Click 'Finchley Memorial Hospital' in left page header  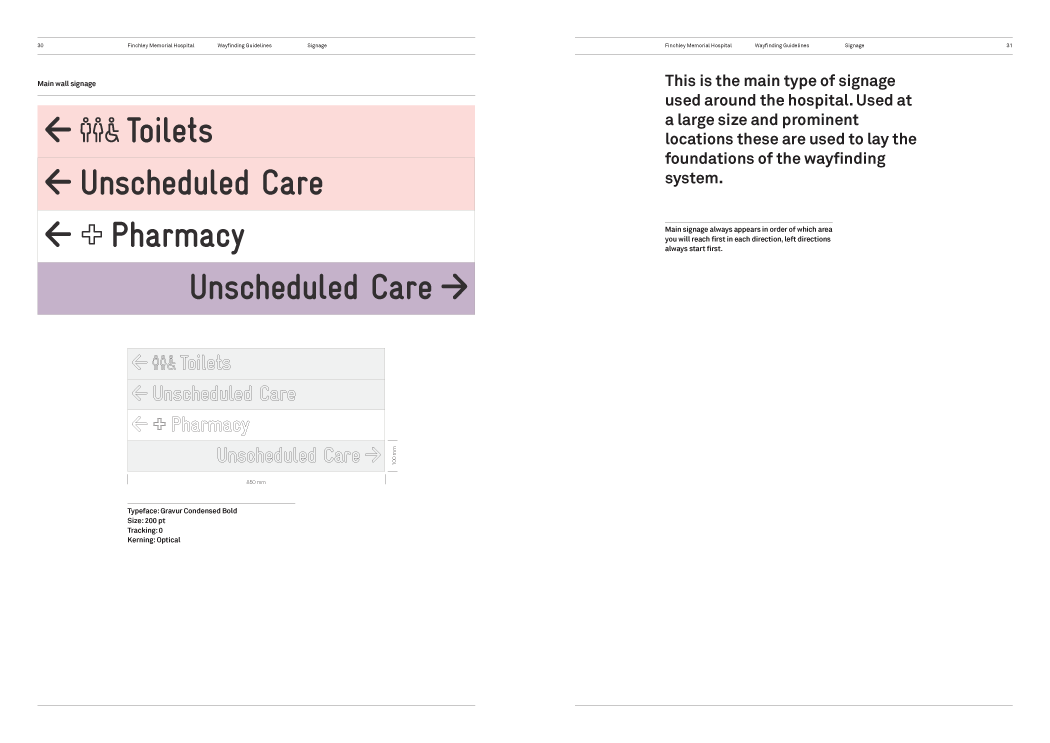coord(161,46)
